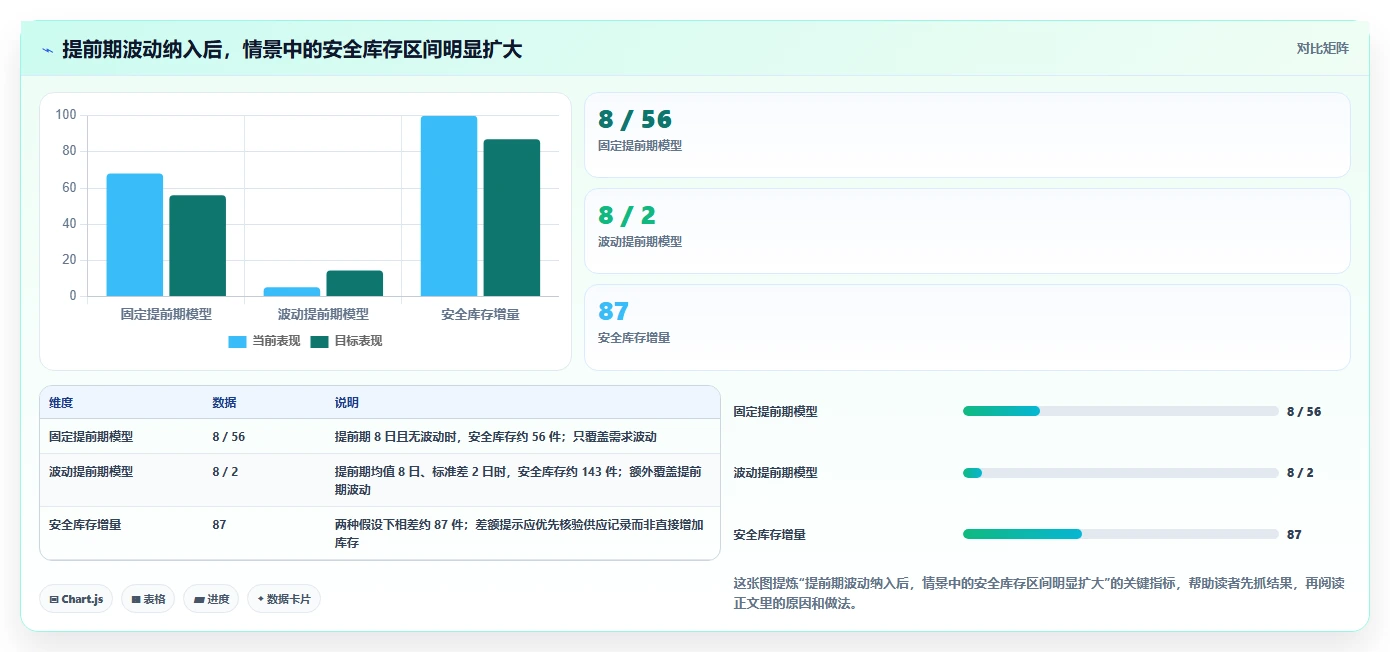The width and height of the screenshot is (1390, 652).
Task: Click the blue 安全库存增量 current bar
Action: [x=449, y=206]
